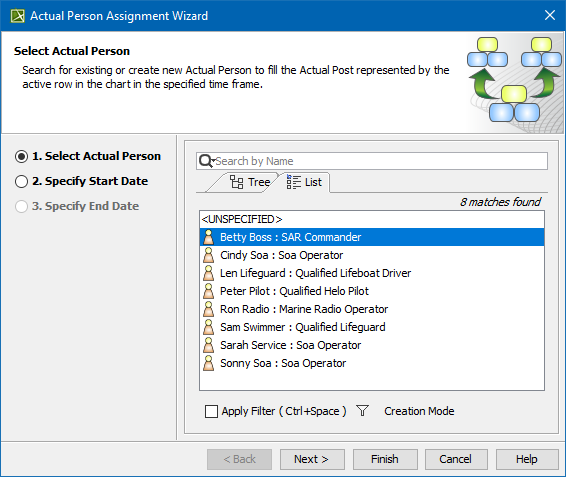Click the Next > button
Image resolution: width=566 pixels, height=477 pixels.
pos(312,459)
